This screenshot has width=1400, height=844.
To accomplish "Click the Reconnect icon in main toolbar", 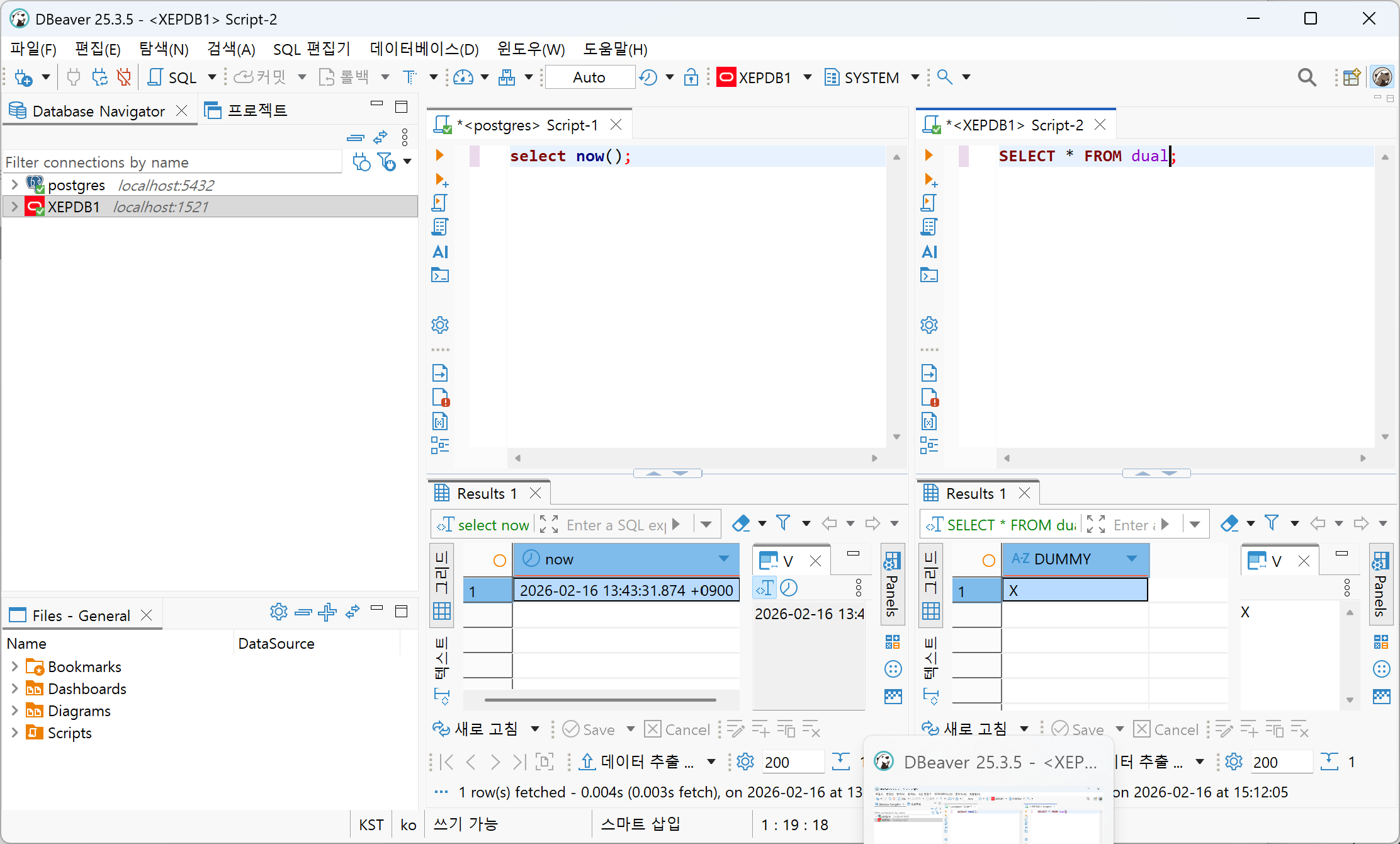I will point(99,77).
